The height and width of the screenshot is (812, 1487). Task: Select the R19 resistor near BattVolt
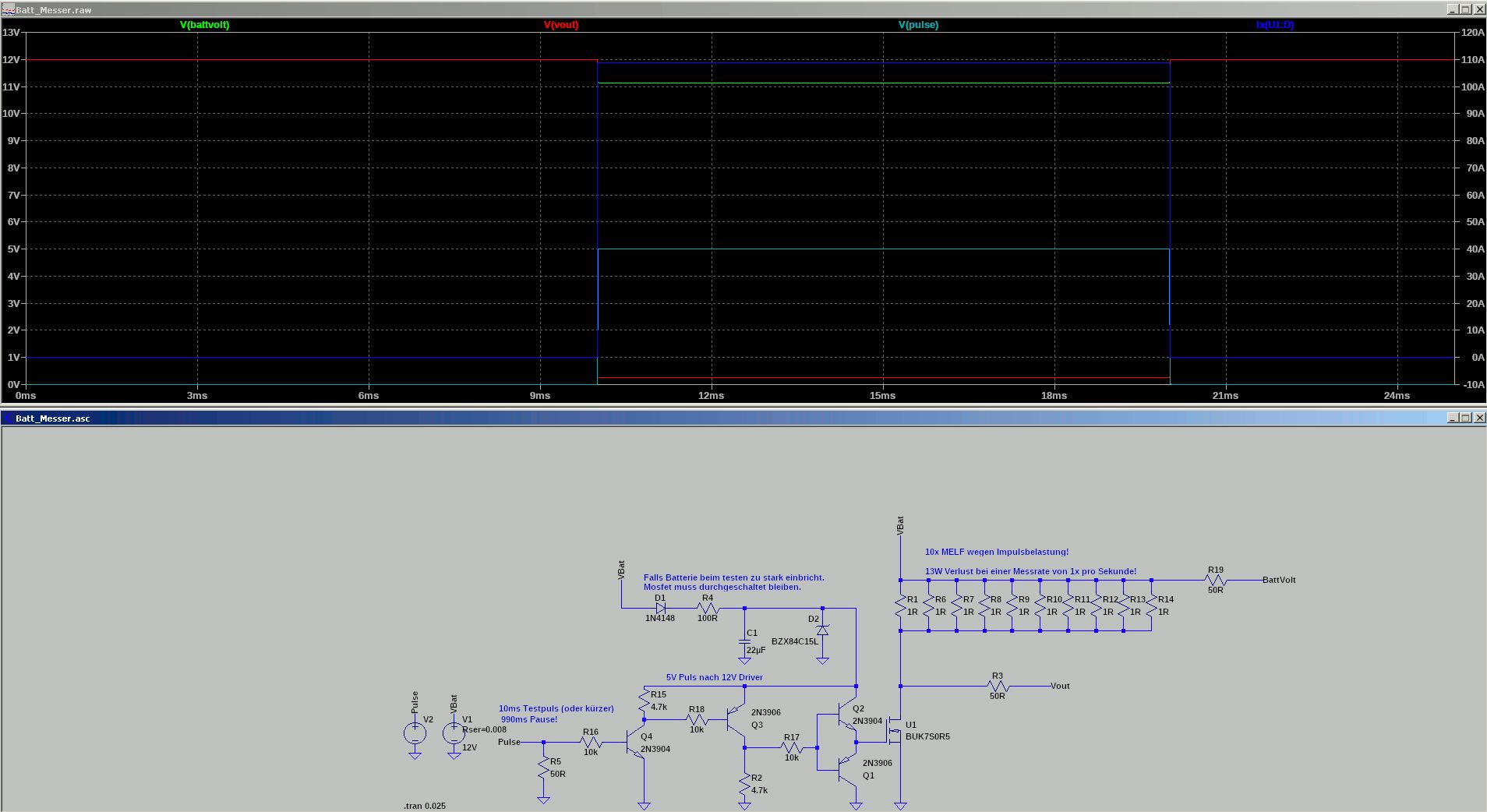tap(1216, 581)
